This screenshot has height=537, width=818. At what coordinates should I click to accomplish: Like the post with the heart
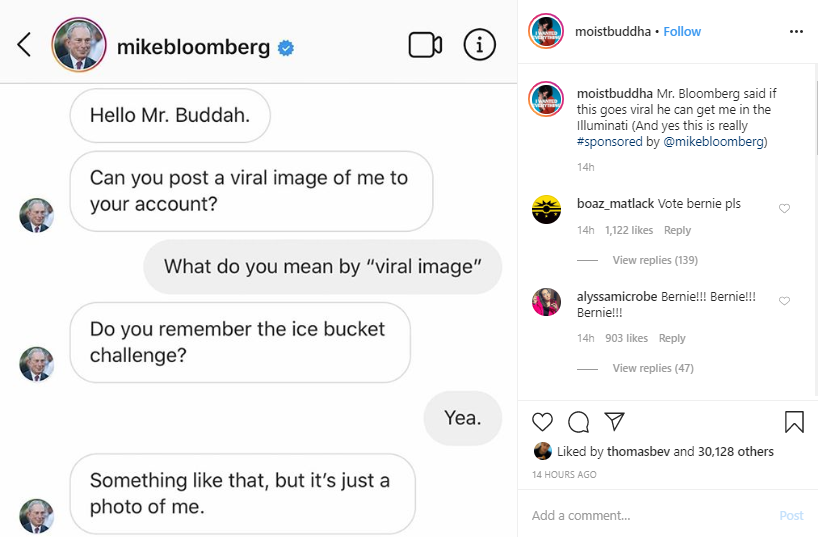(x=542, y=422)
